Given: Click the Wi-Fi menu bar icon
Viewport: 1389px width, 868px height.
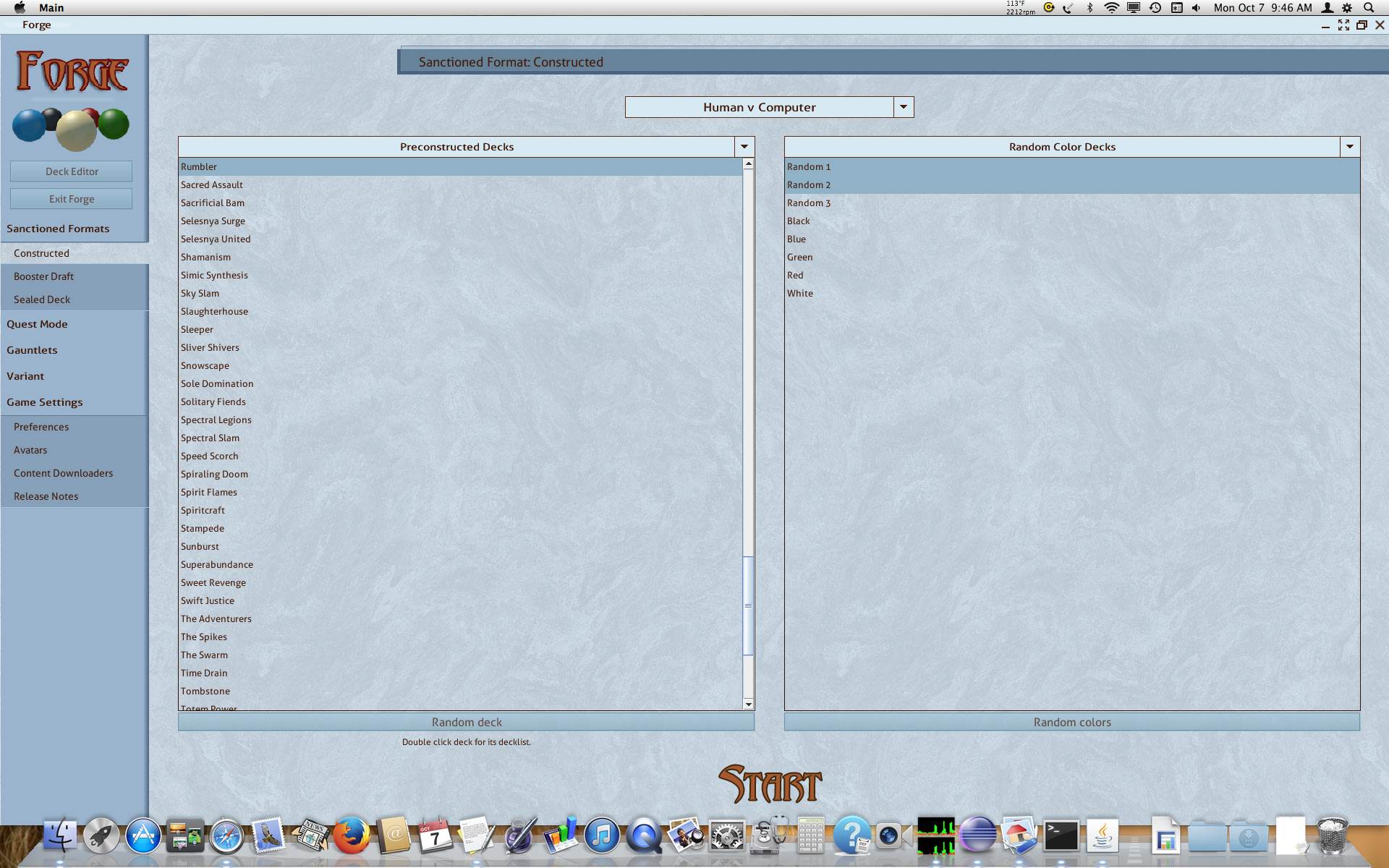Looking at the screenshot, I should coord(1111,7).
